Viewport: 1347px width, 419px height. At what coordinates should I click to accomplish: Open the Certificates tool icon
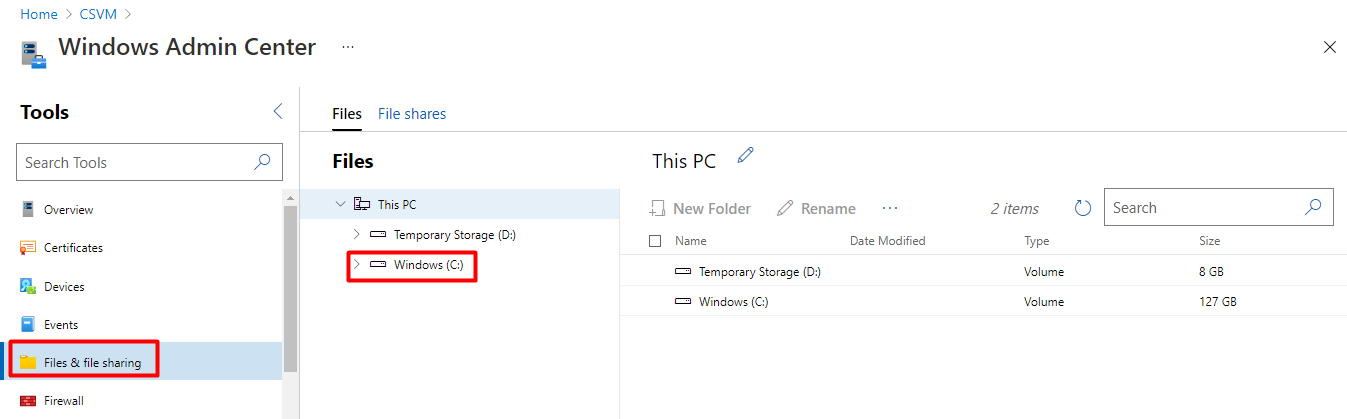[x=28, y=248]
